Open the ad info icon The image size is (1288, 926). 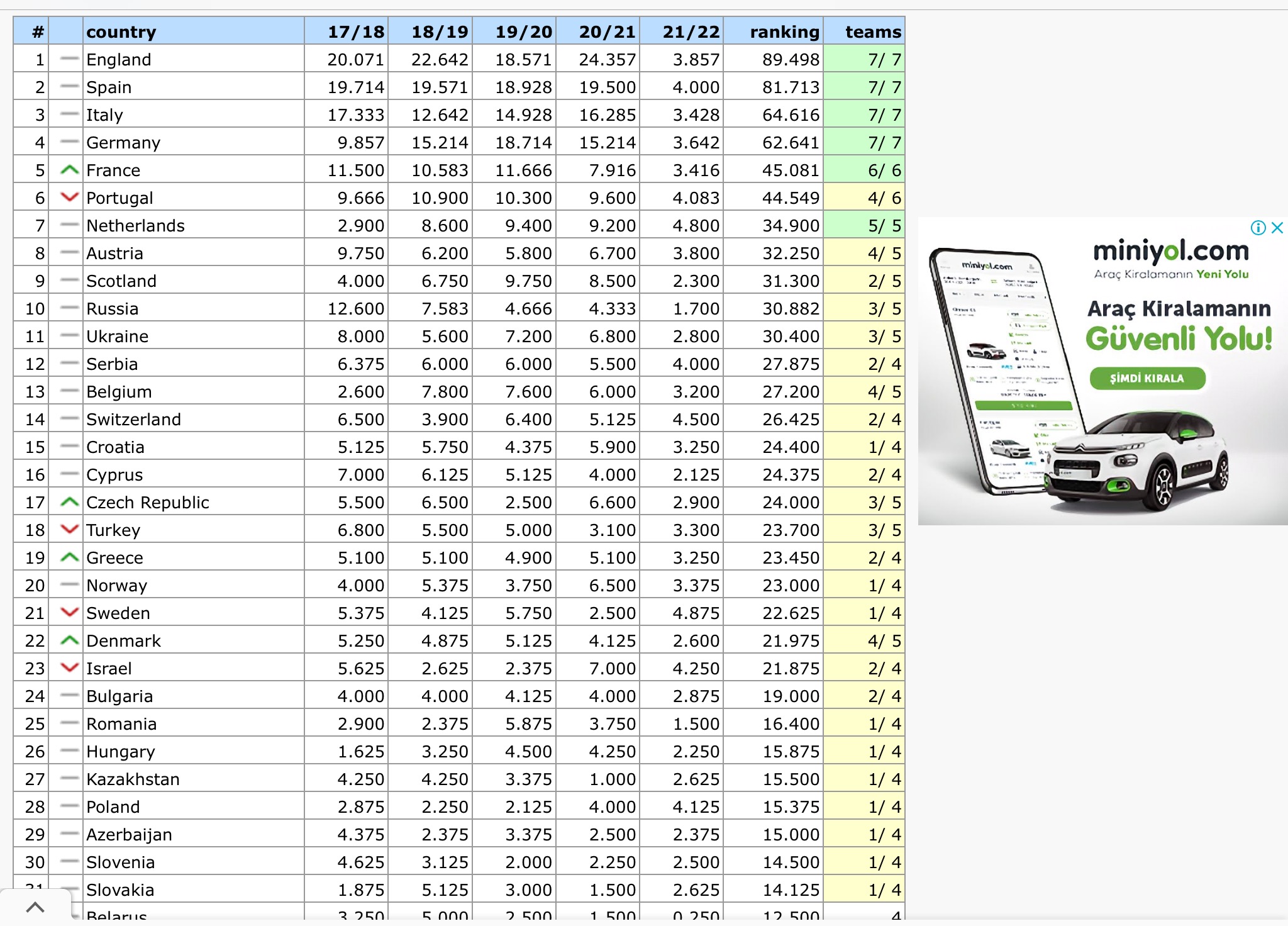[1258, 228]
